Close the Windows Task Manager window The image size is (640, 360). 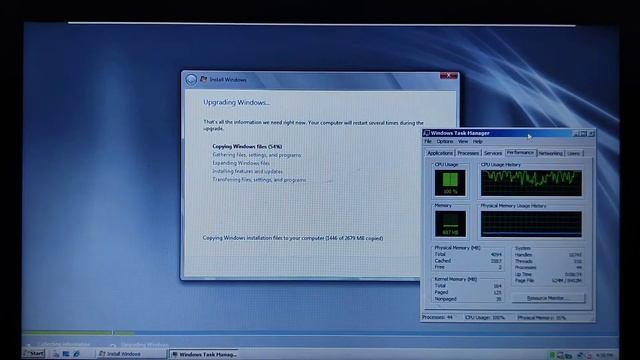(591, 133)
